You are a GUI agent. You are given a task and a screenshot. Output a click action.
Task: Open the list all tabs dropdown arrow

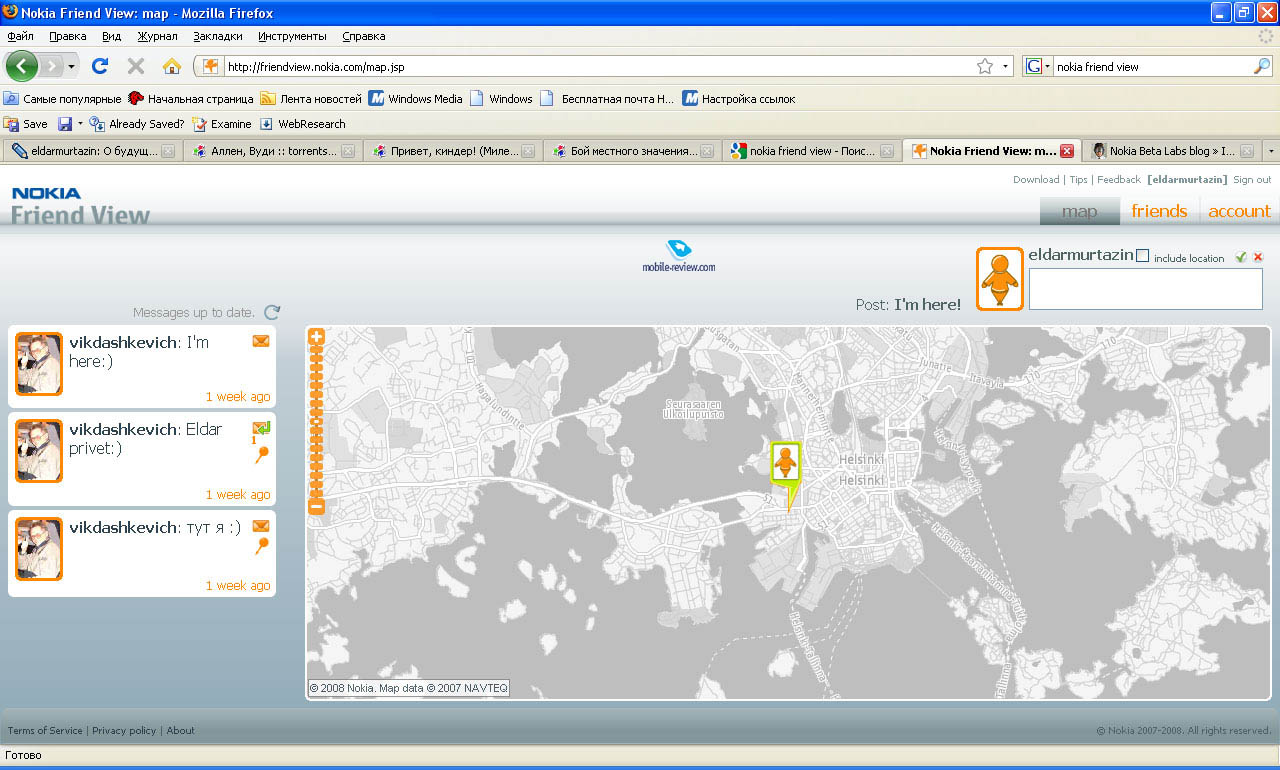click(1270, 151)
